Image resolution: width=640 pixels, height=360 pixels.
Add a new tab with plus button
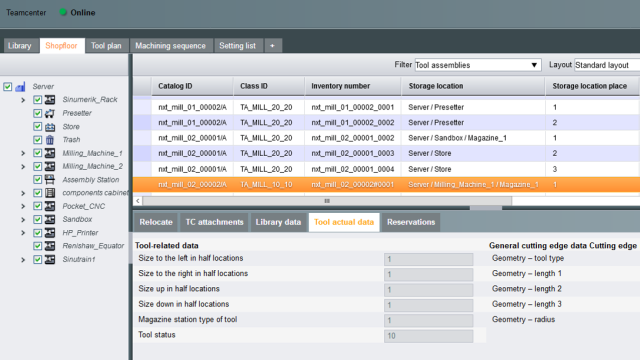273,46
